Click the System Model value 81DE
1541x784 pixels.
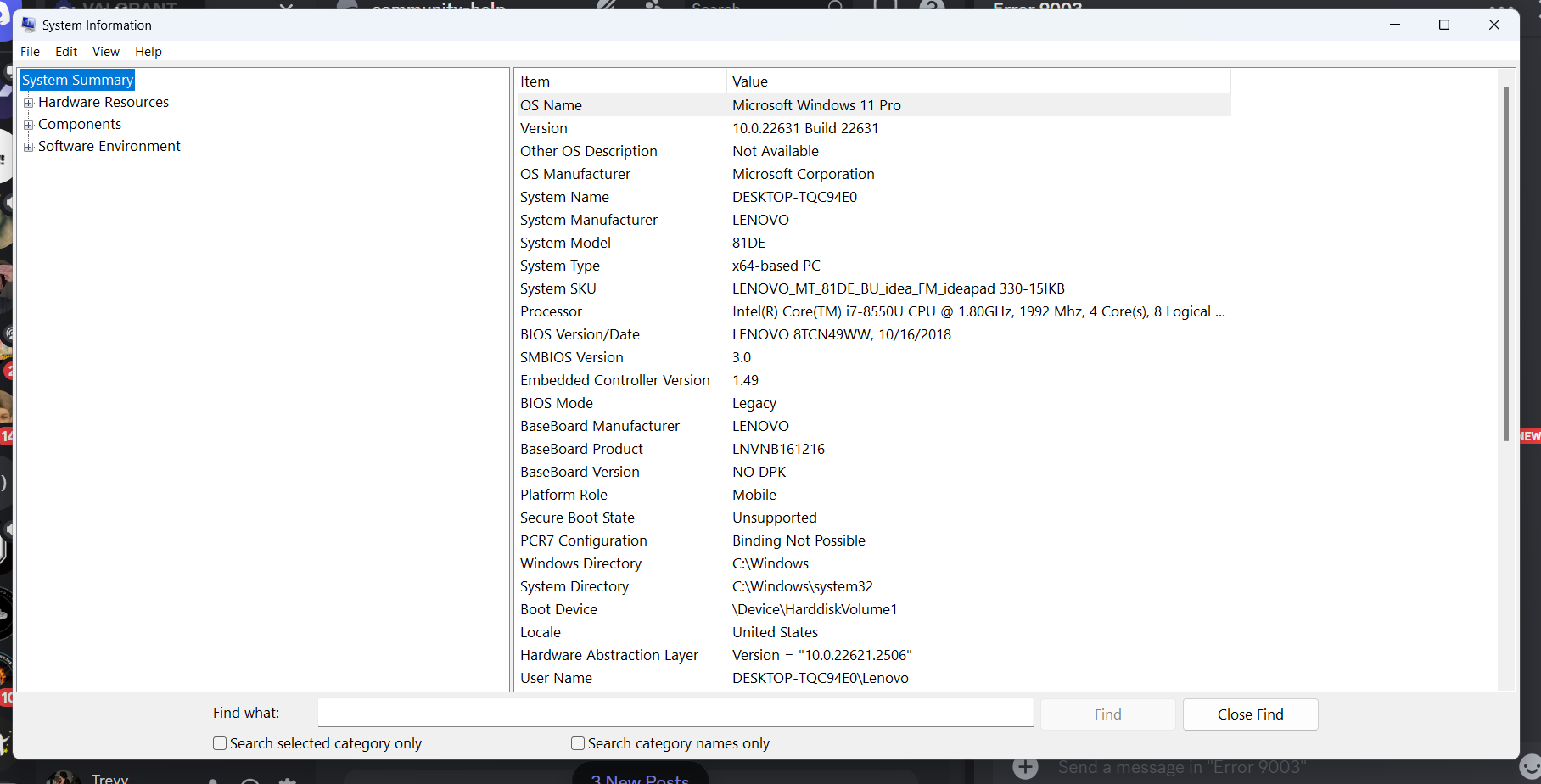[748, 243]
